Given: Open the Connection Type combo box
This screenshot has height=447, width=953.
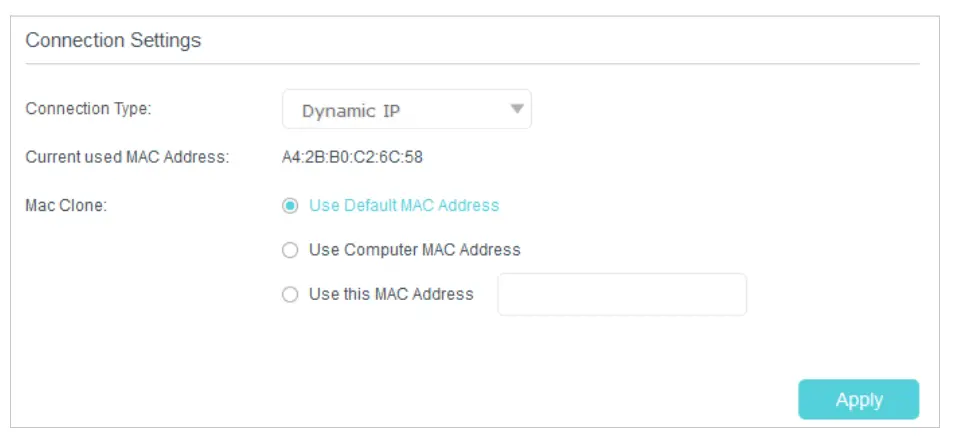Looking at the screenshot, I should click(406, 110).
